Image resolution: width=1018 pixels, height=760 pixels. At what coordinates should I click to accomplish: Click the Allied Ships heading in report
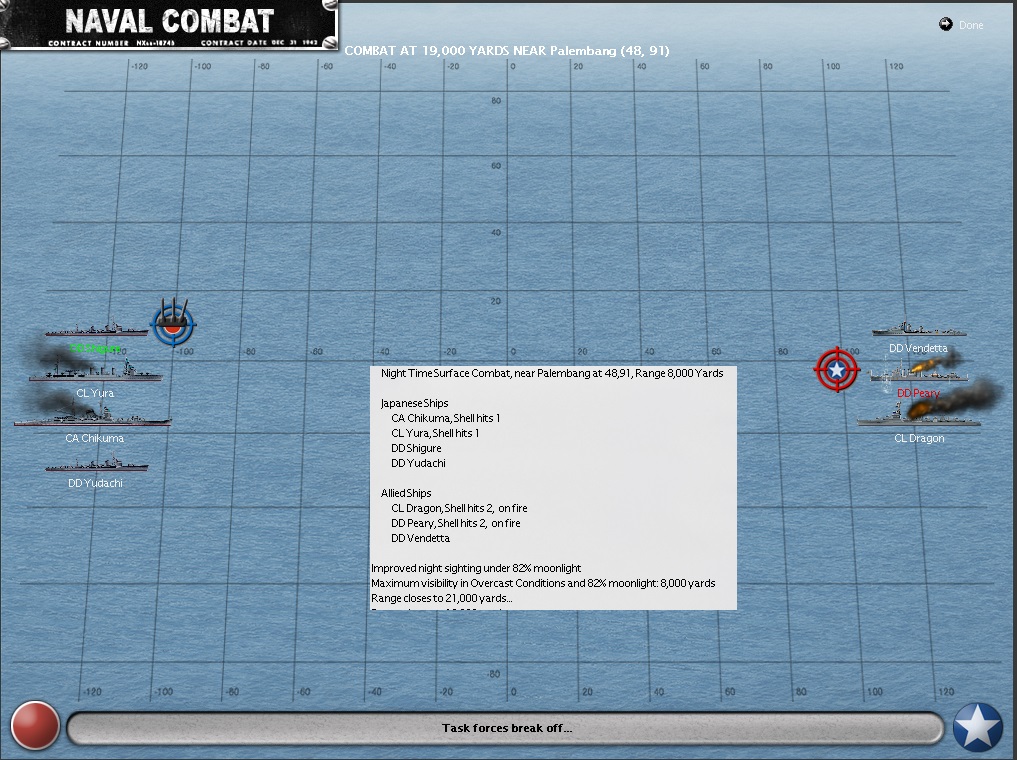pos(406,493)
